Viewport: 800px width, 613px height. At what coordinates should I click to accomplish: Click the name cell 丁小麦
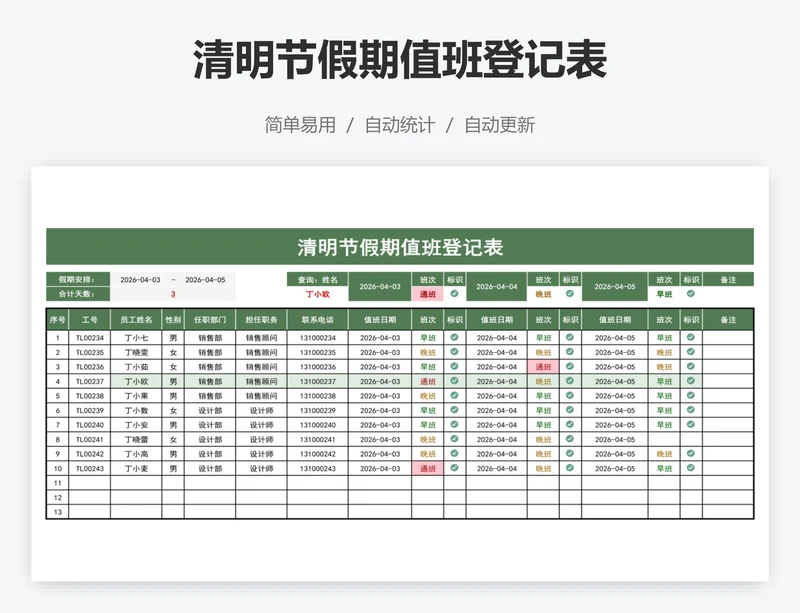[136, 469]
